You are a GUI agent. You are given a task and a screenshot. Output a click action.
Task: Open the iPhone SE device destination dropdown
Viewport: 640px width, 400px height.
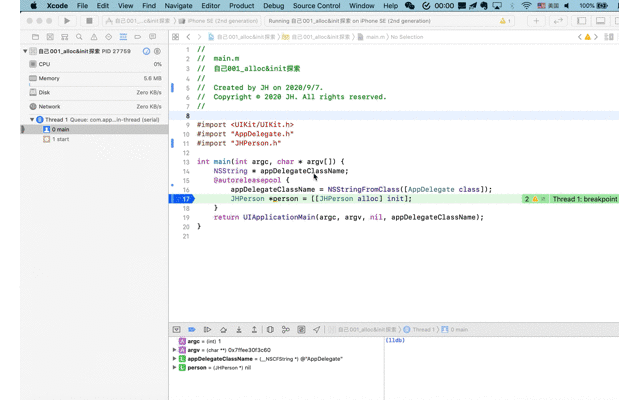tap(219, 21)
